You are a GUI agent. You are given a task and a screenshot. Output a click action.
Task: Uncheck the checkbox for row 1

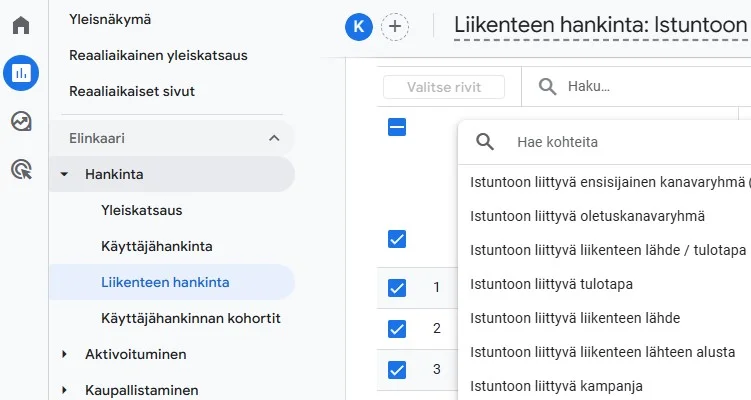[397, 288]
